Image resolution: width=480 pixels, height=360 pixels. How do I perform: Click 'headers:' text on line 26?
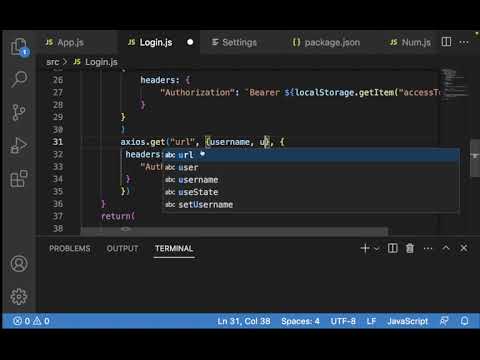point(160,80)
